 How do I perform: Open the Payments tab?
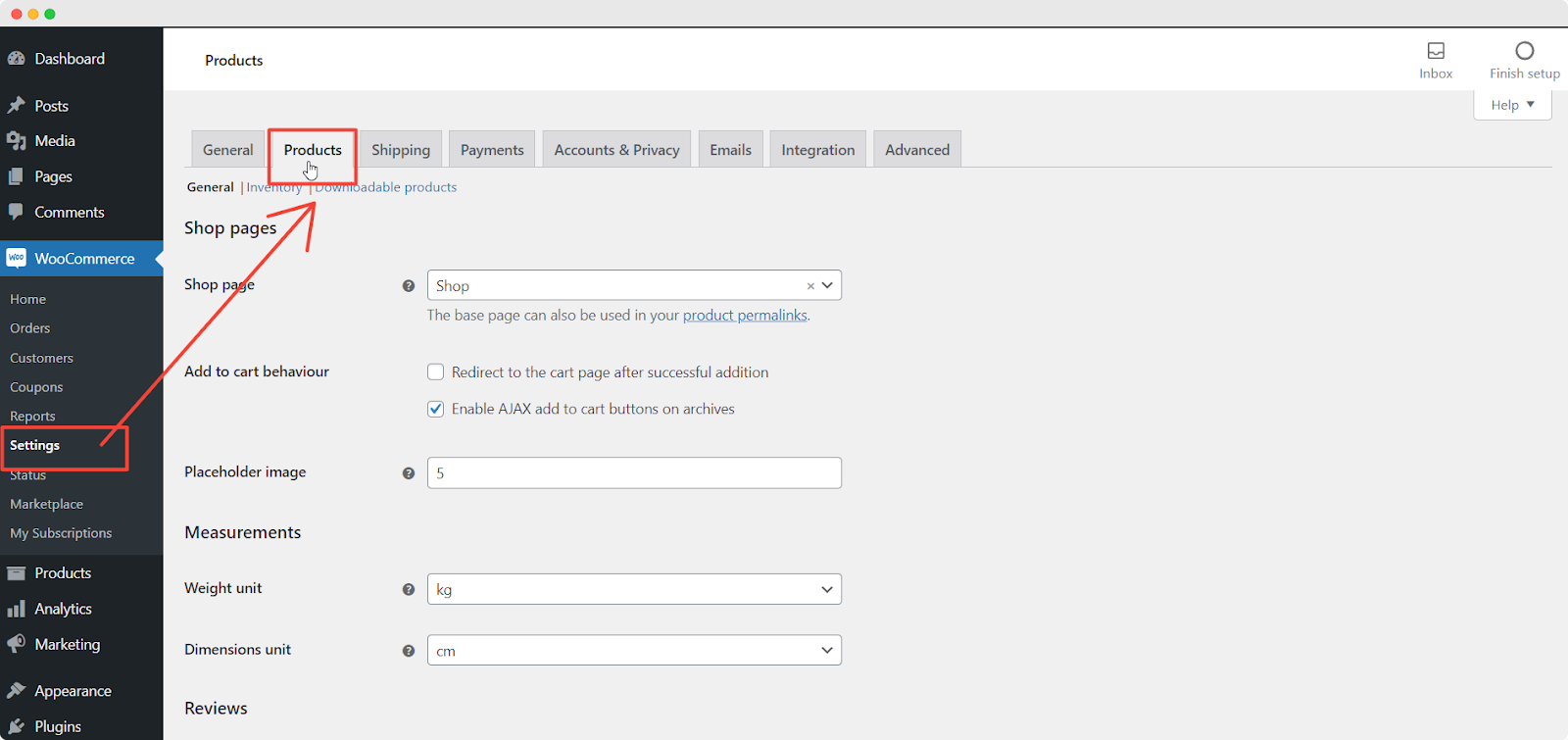(x=492, y=150)
